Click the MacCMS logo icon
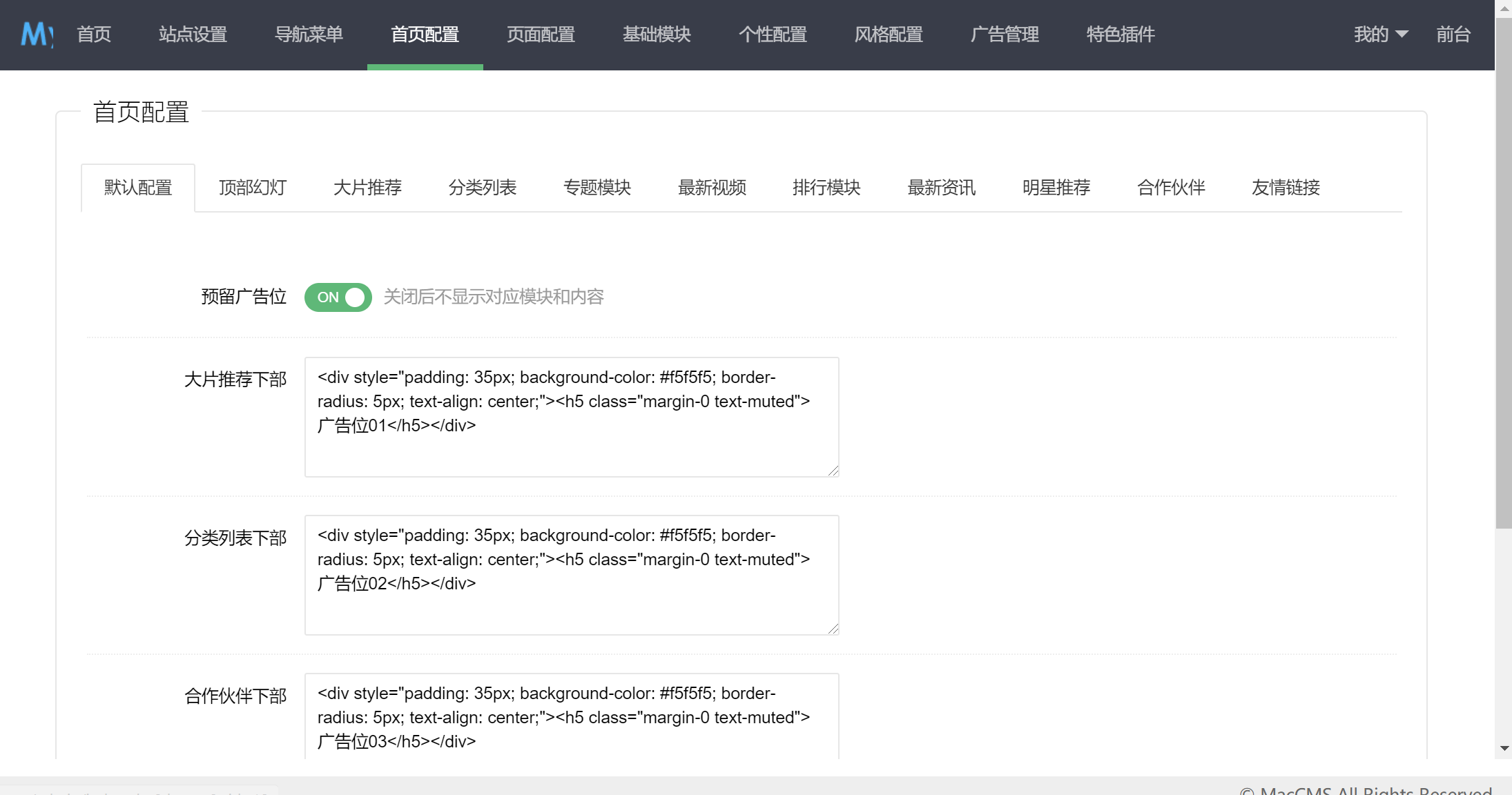Viewport: 1512px width, 795px height. click(37, 35)
